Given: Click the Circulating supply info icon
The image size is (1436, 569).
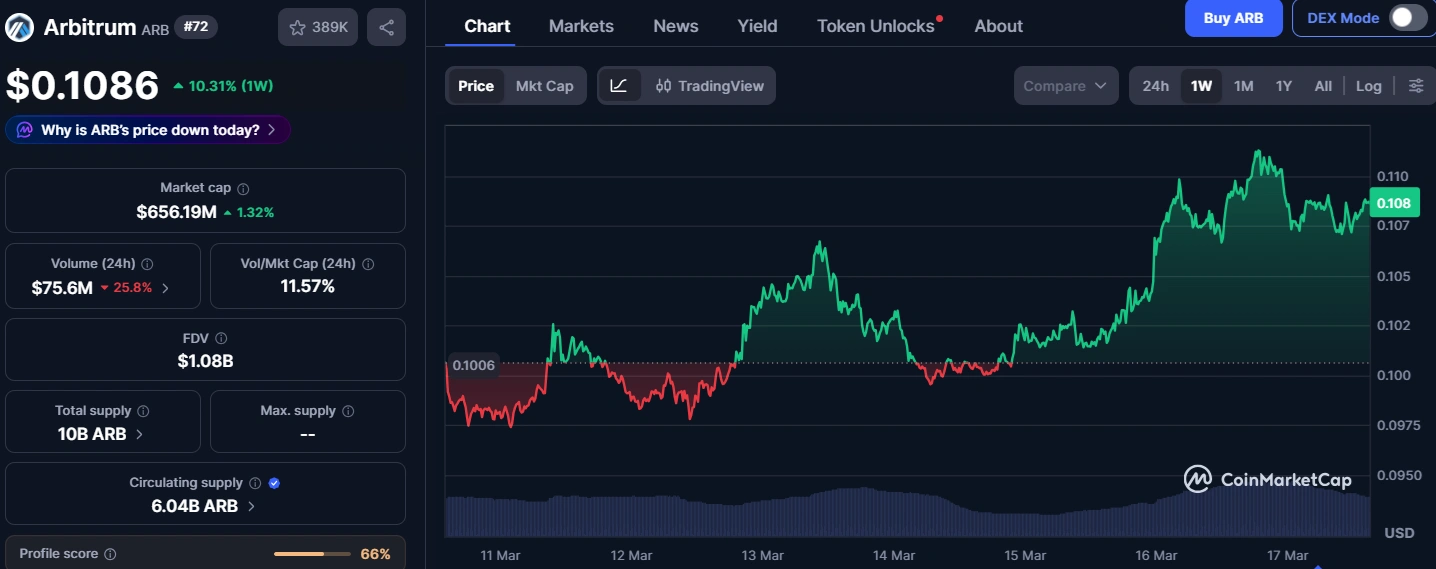Looking at the screenshot, I should click(x=255, y=483).
